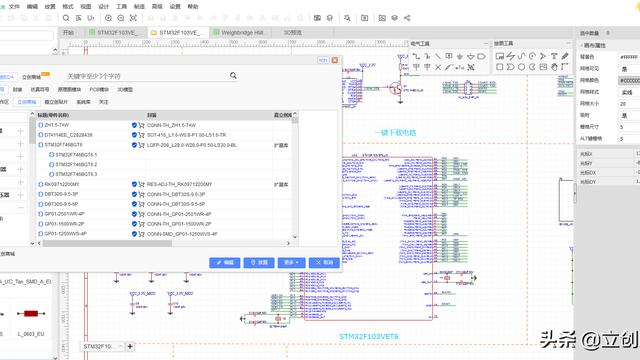Image resolution: width=640 pixels, height=360 pixels.
Task: Select the Bus tool in electrical tools
Action: click(427, 56)
